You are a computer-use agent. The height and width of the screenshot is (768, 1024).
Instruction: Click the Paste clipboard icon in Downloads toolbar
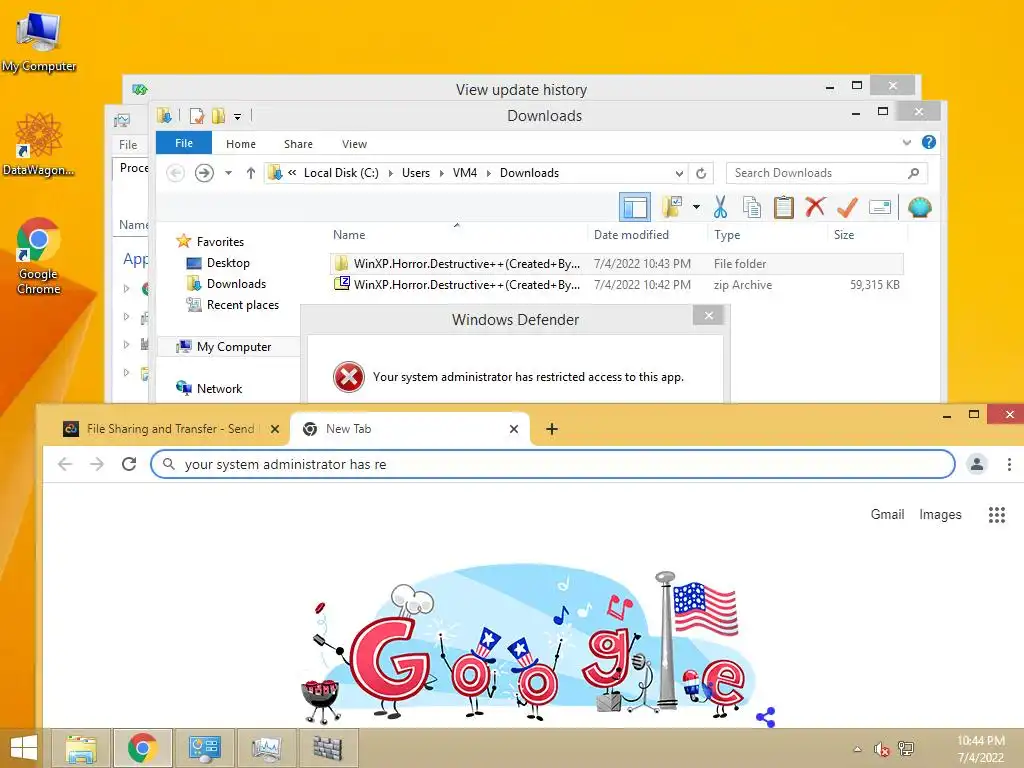(x=783, y=208)
